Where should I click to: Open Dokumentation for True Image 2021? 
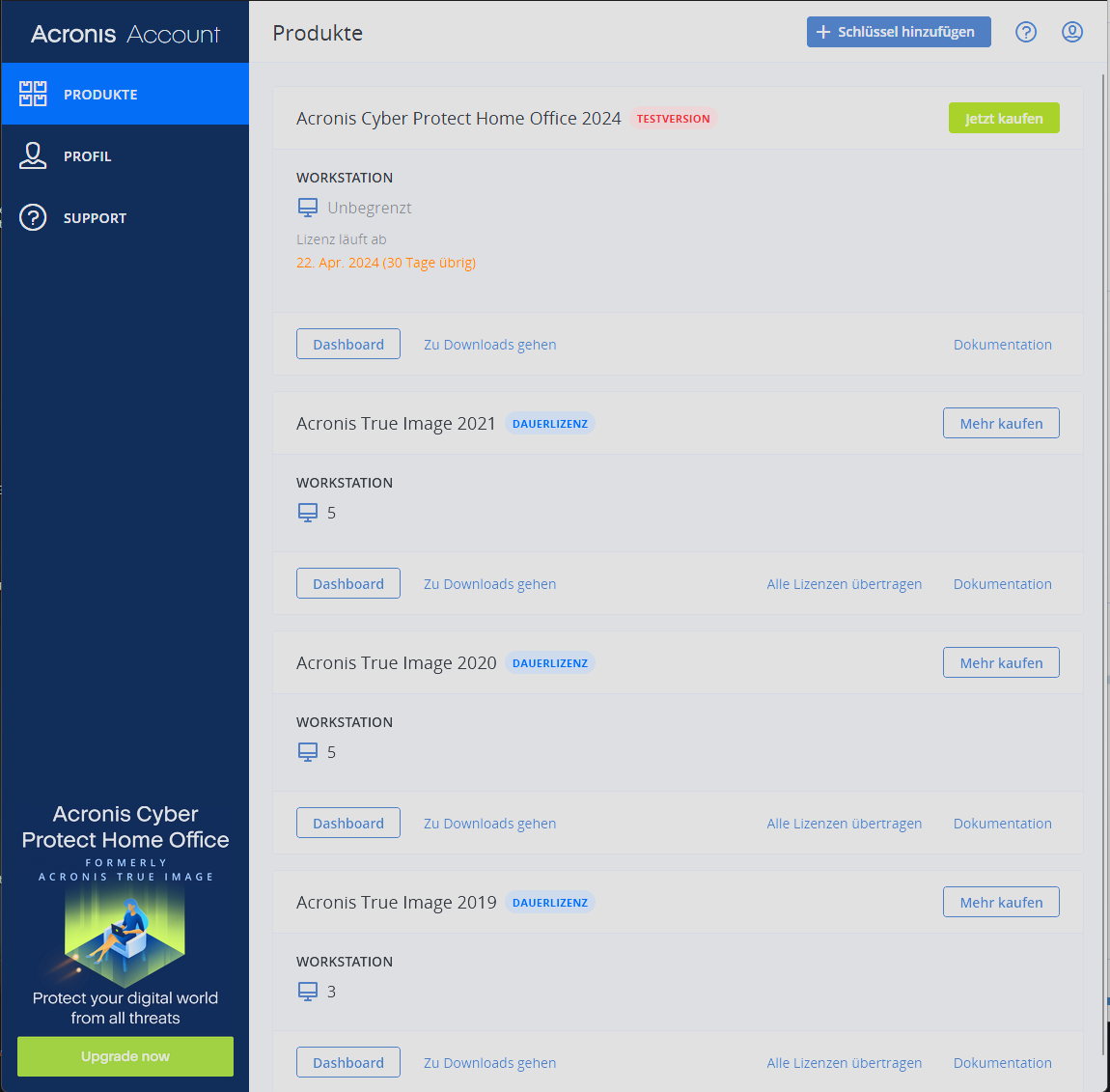point(1003,583)
